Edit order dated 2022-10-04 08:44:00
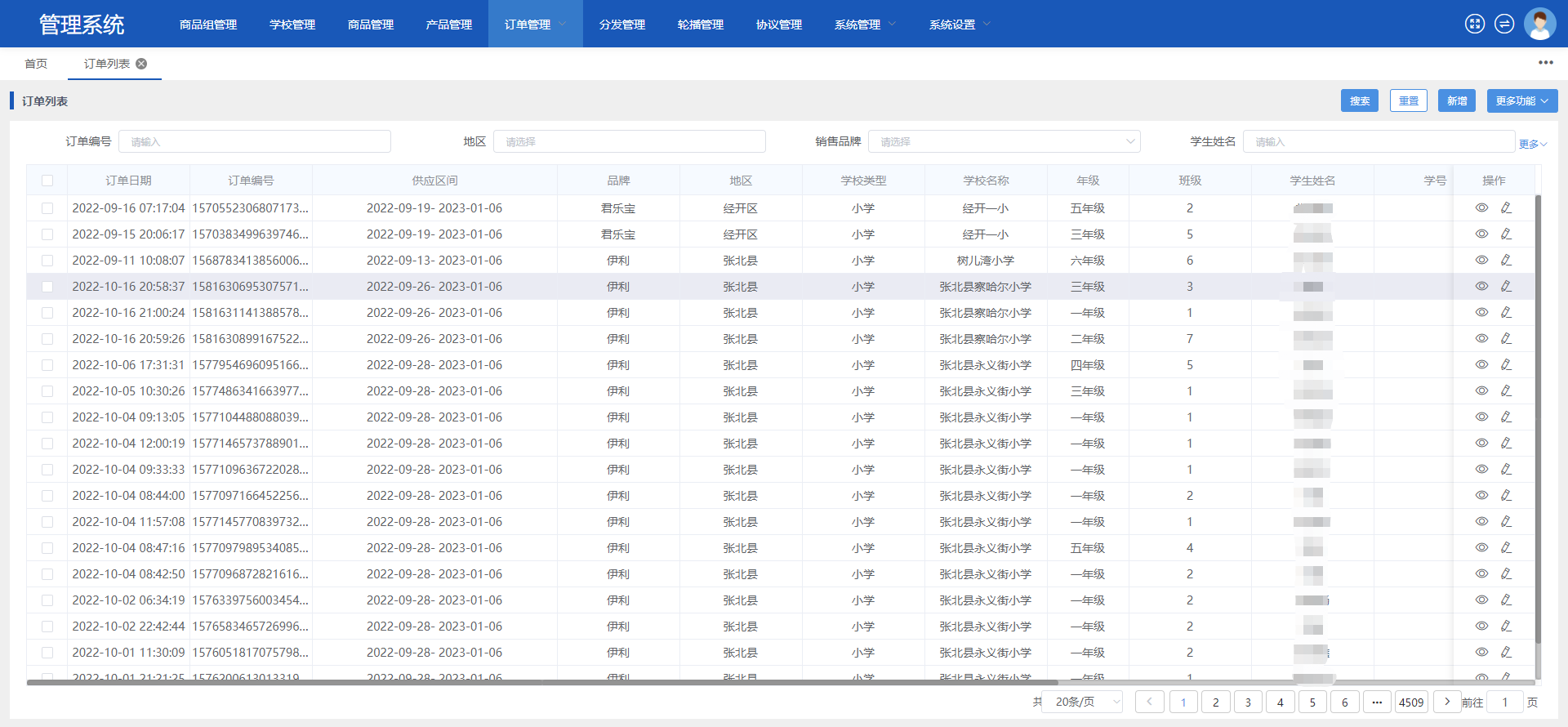 click(x=1506, y=495)
